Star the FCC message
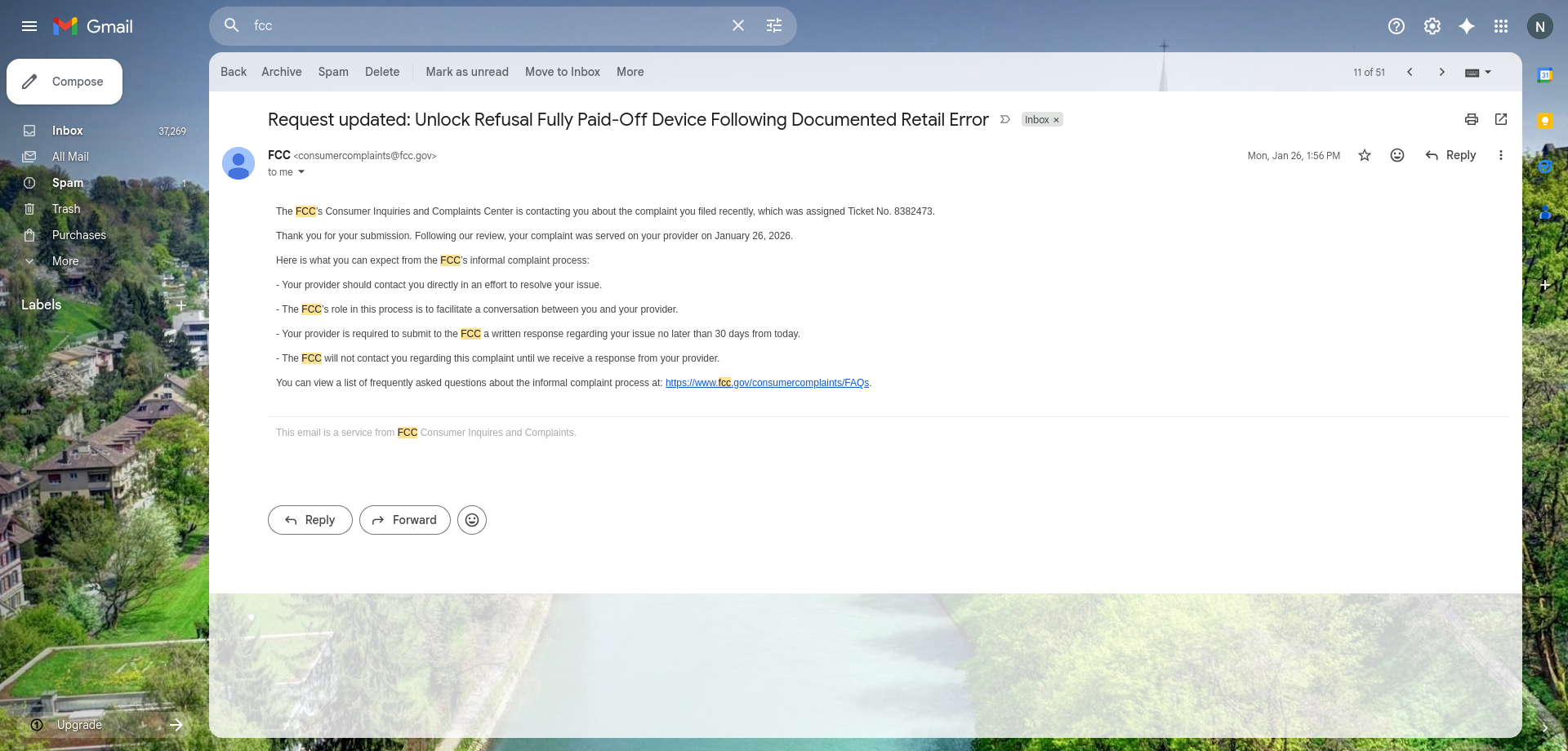The image size is (1568, 751). point(1364,154)
